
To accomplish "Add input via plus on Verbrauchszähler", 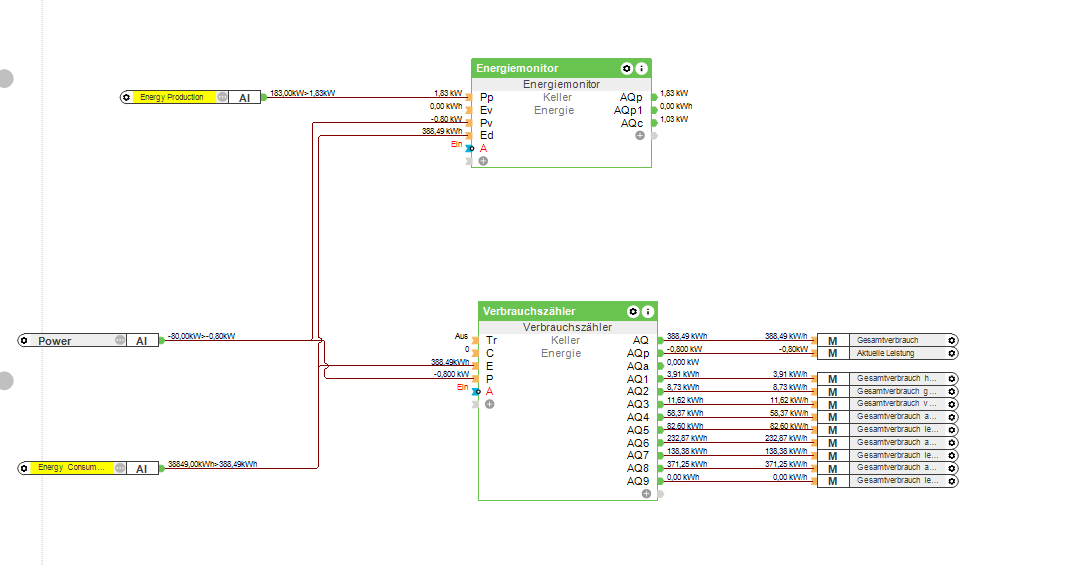I will (490, 404).
